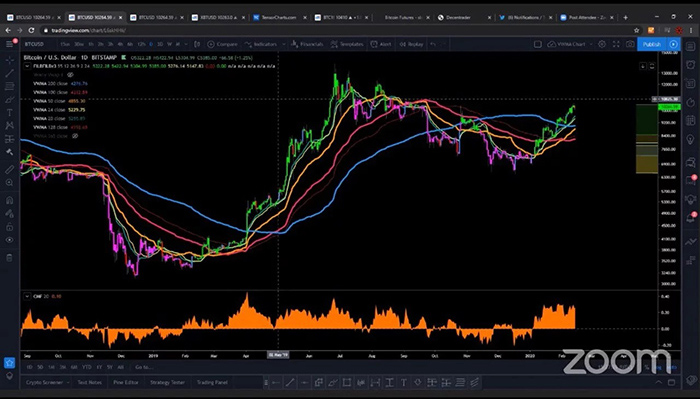The height and width of the screenshot is (399, 700).
Task: Collapse bottom panel with the up chevron
Action: coord(659,382)
